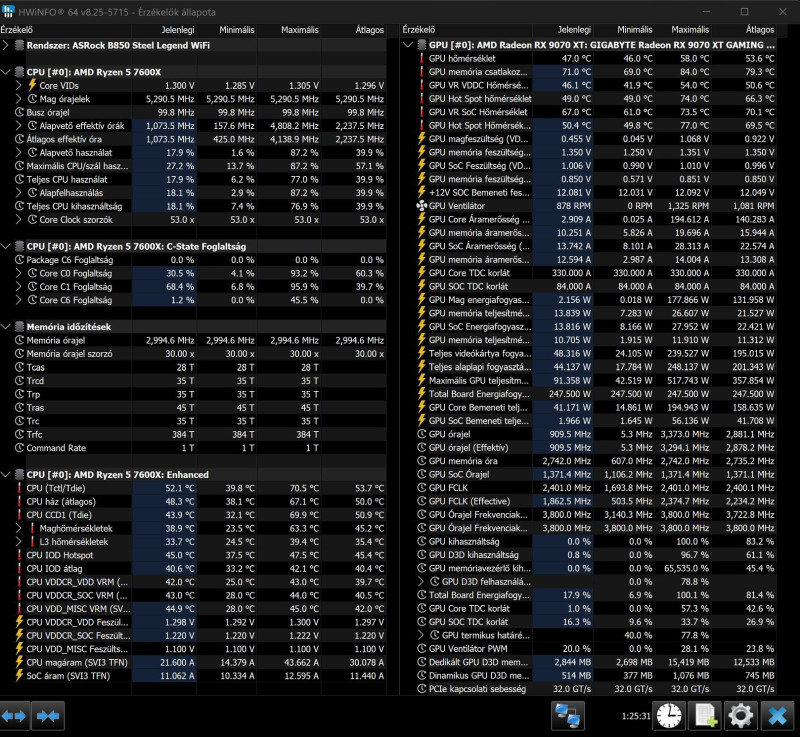Expand the Maghőmérsékletek row

click(19, 528)
